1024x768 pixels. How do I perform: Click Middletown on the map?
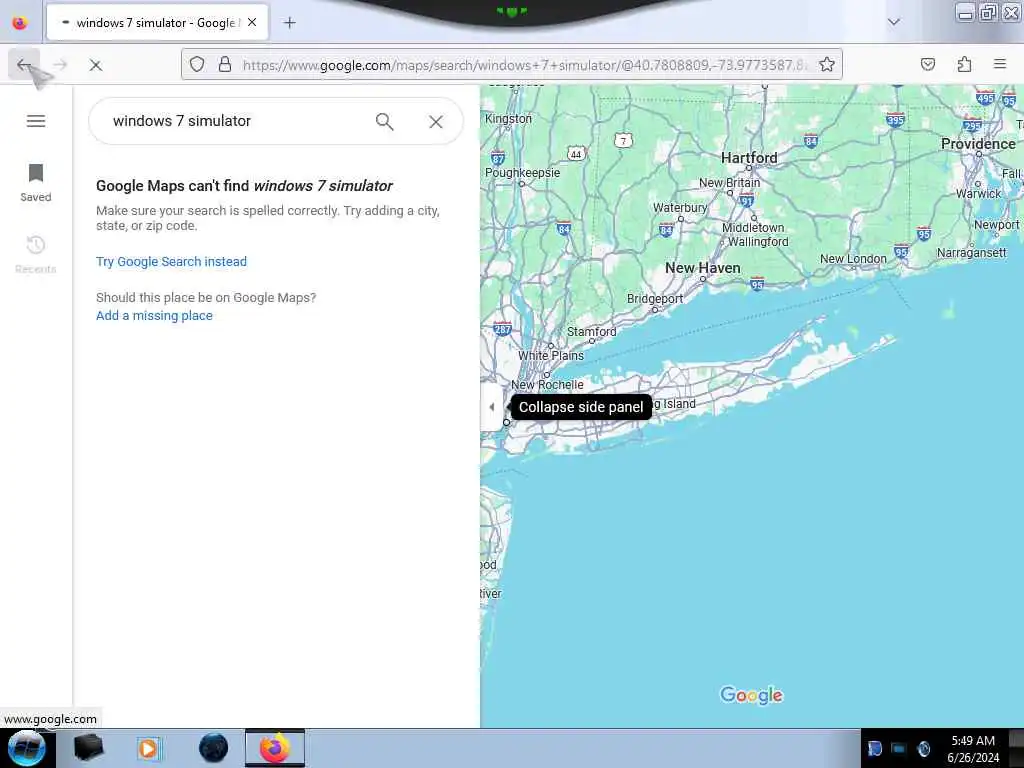pyautogui.click(x=753, y=227)
